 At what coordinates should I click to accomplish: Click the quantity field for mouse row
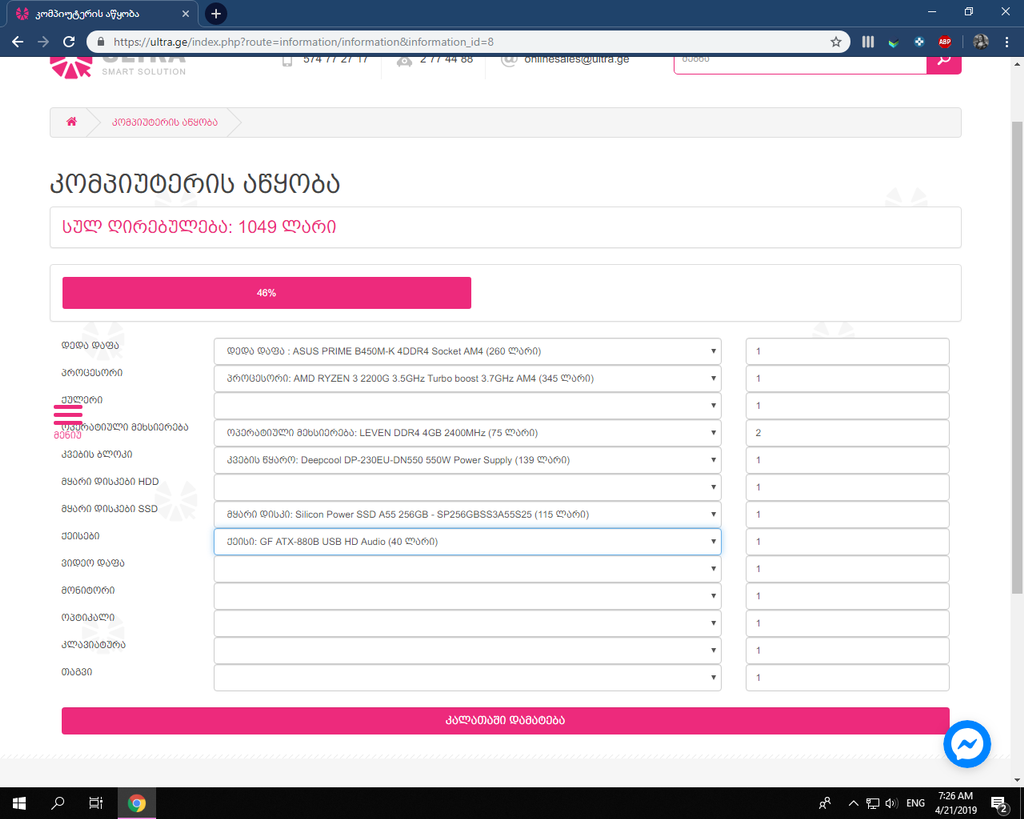click(x=847, y=678)
